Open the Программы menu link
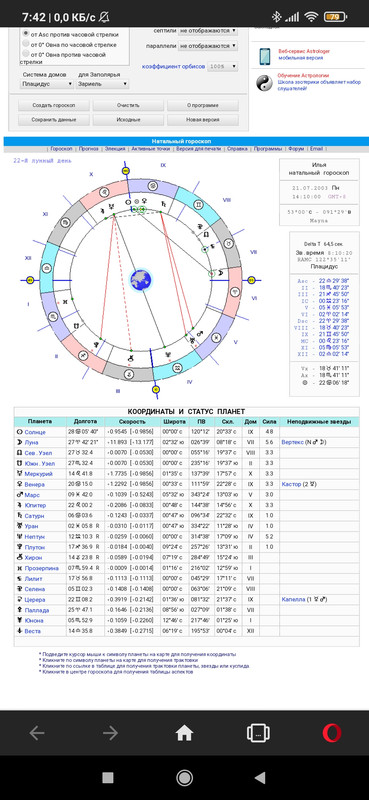The height and width of the screenshot is (800, 369). tap(268, 149)
